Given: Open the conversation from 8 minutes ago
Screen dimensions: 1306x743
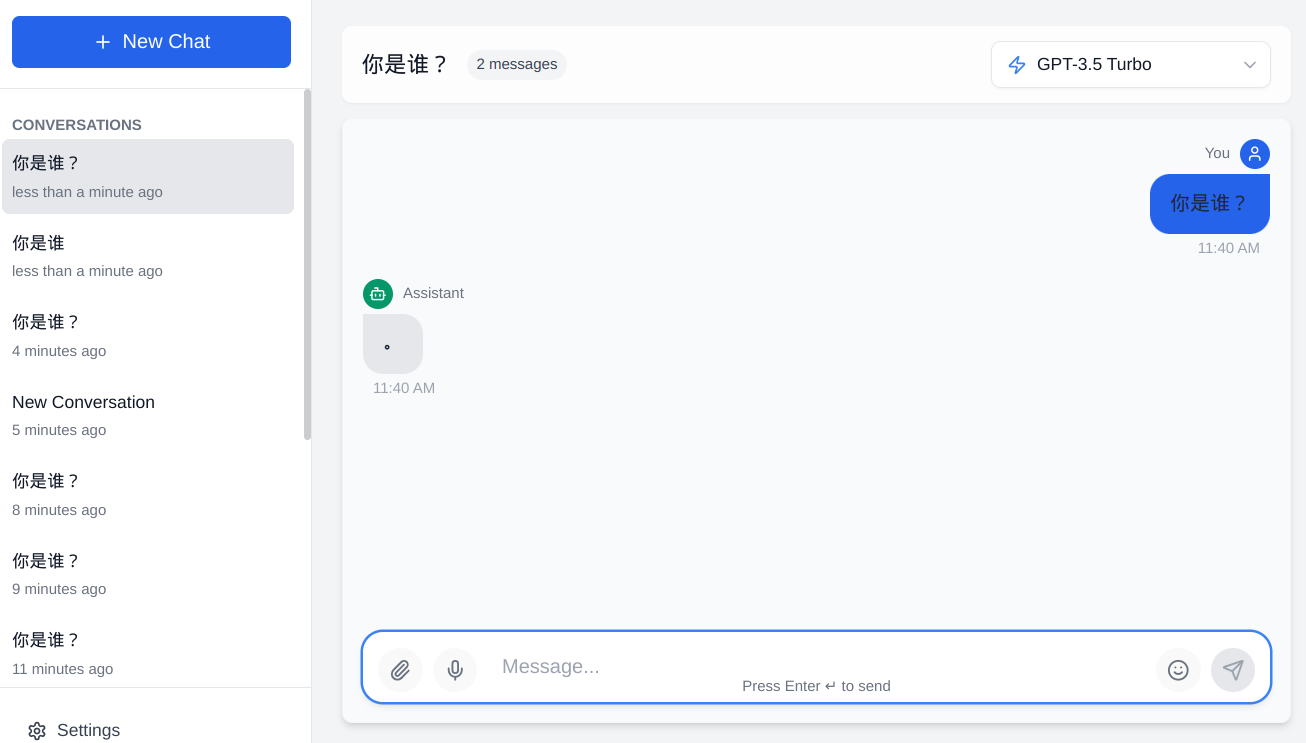Looking at the screenshot, I should pos(148,494).
